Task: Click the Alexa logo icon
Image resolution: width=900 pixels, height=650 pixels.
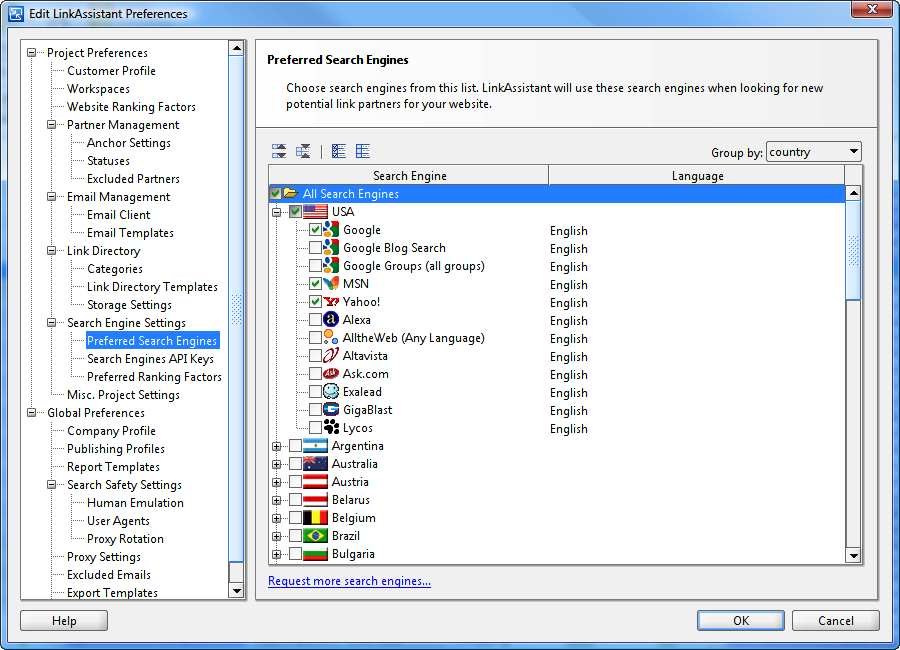Action: click(331, 320)
